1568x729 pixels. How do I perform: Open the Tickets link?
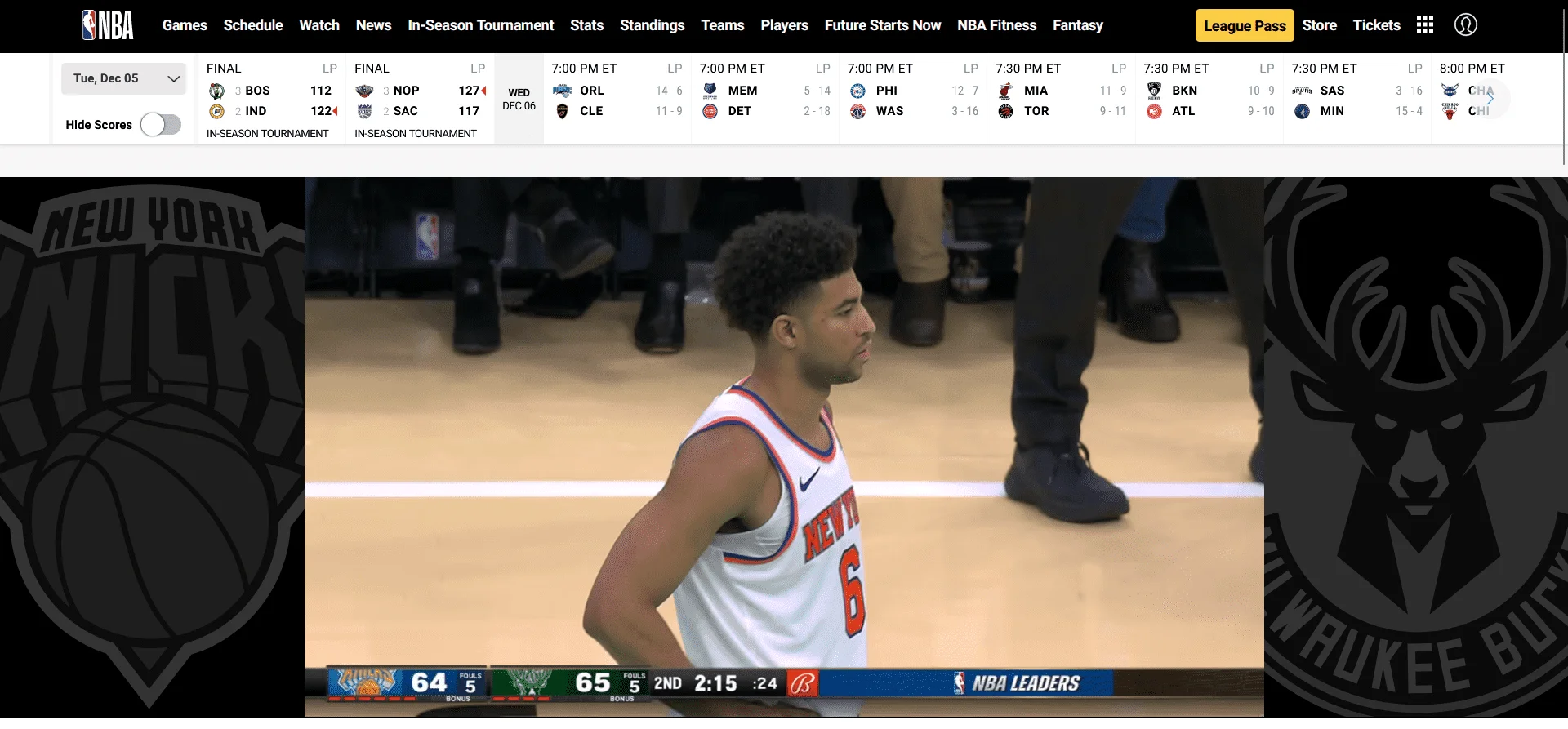click(x=1377, y=25)
